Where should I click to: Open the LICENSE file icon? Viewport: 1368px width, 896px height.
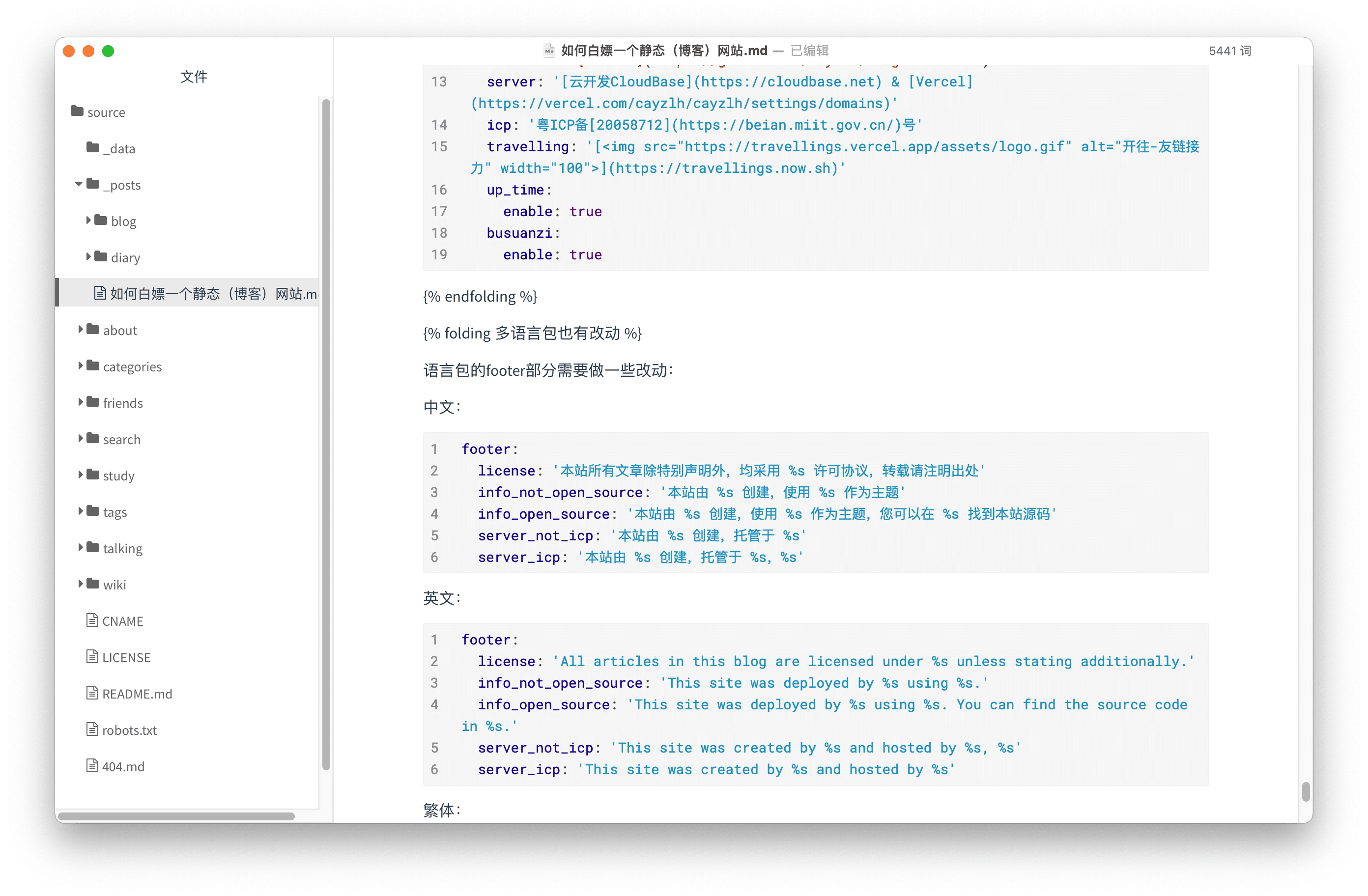click(92, 656)
